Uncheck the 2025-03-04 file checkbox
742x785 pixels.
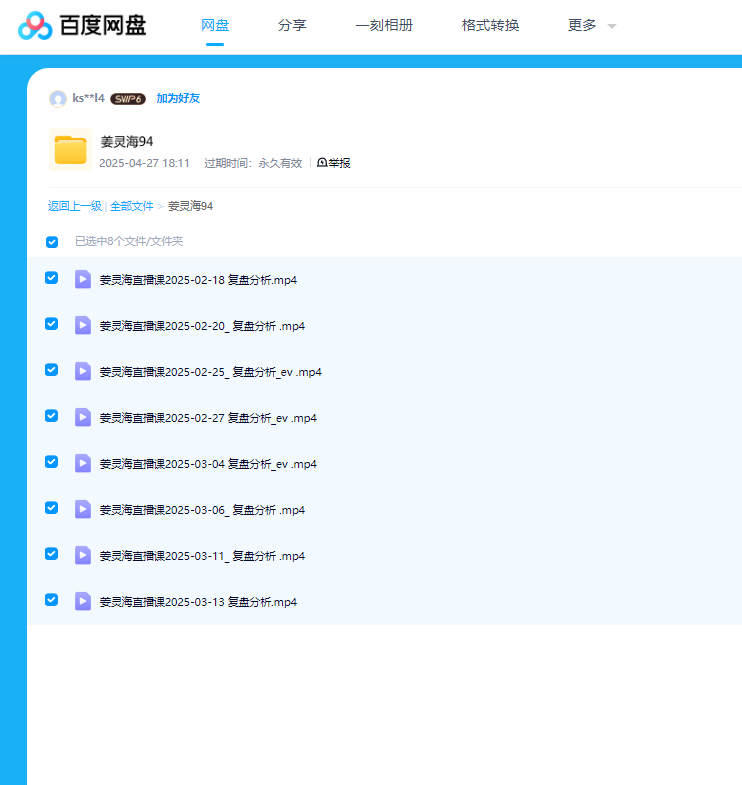pos(52,462)
